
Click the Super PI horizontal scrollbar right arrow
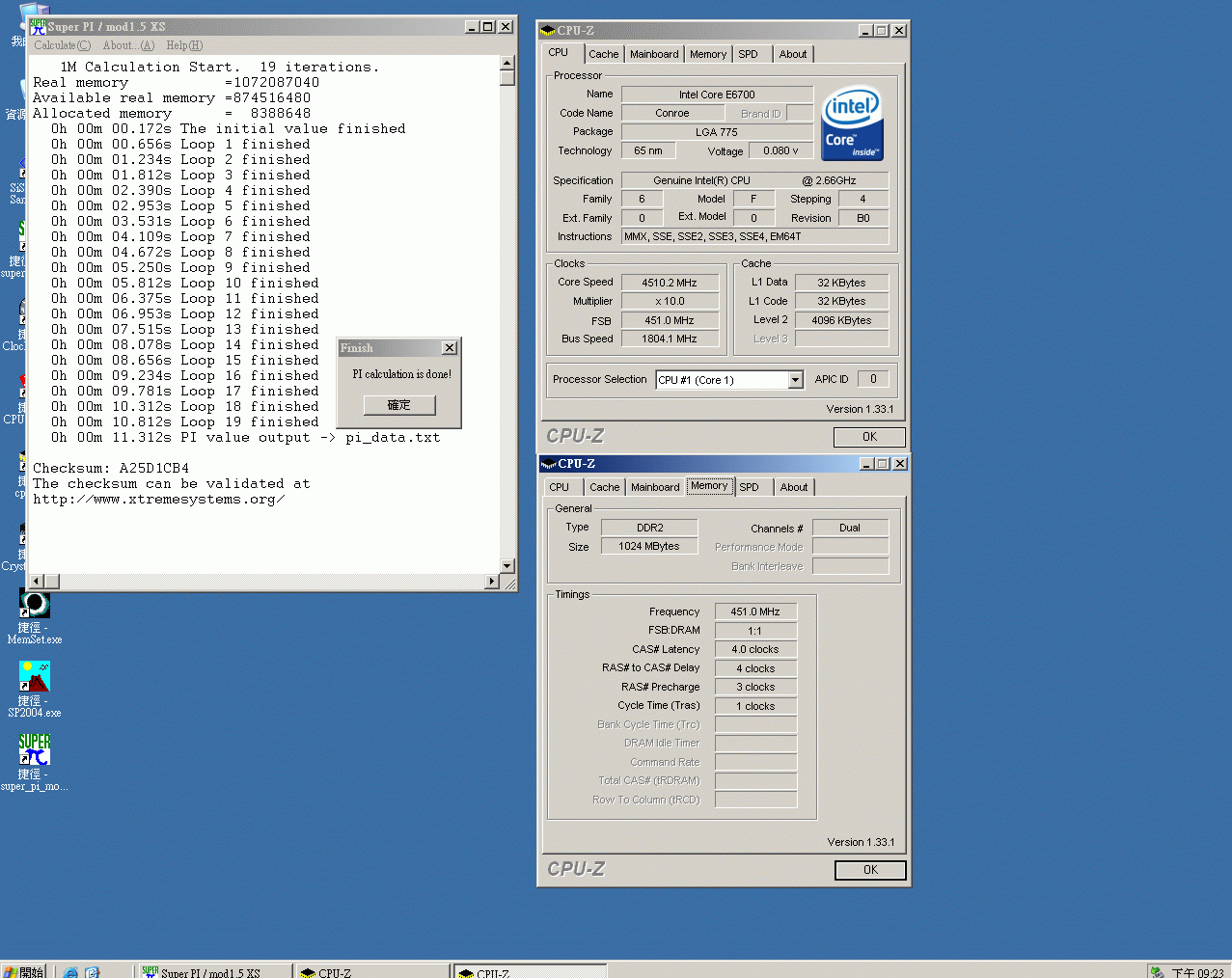point(492,582)
